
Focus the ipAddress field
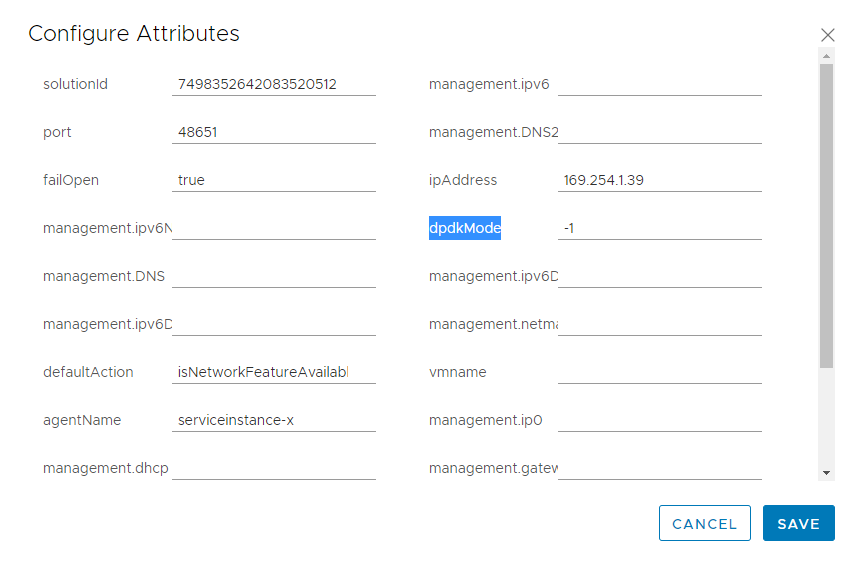[659, 180]
